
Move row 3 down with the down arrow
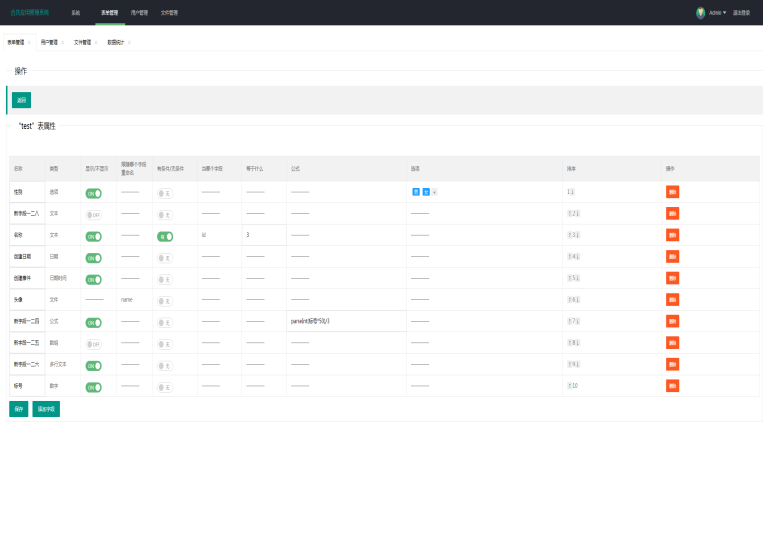pyautogui.click(x=578, y=235)
